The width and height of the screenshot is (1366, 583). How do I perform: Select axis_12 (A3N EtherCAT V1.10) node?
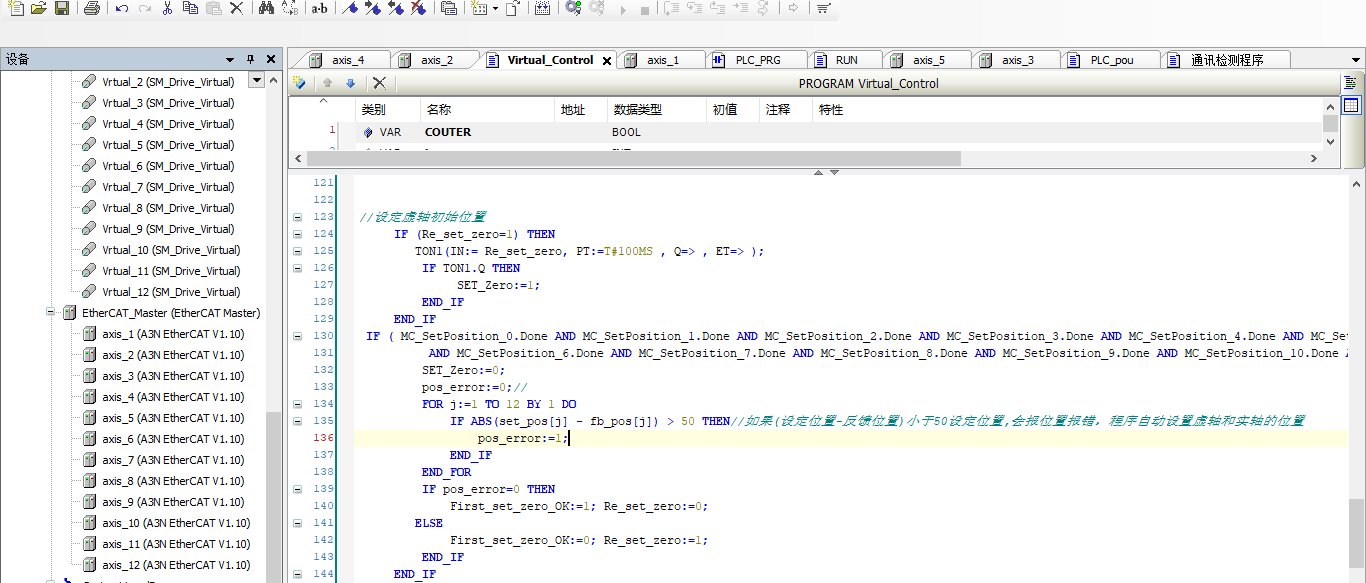coord(176,565)
